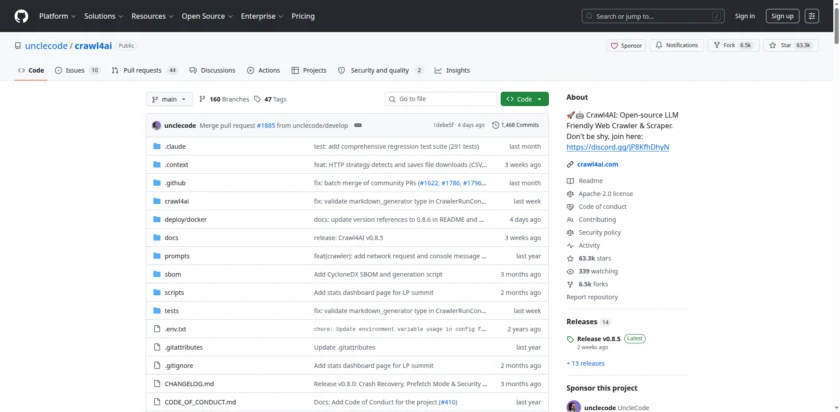Open the CHANGELOG.md file
The image size is (840, 412).
(189, 384)
